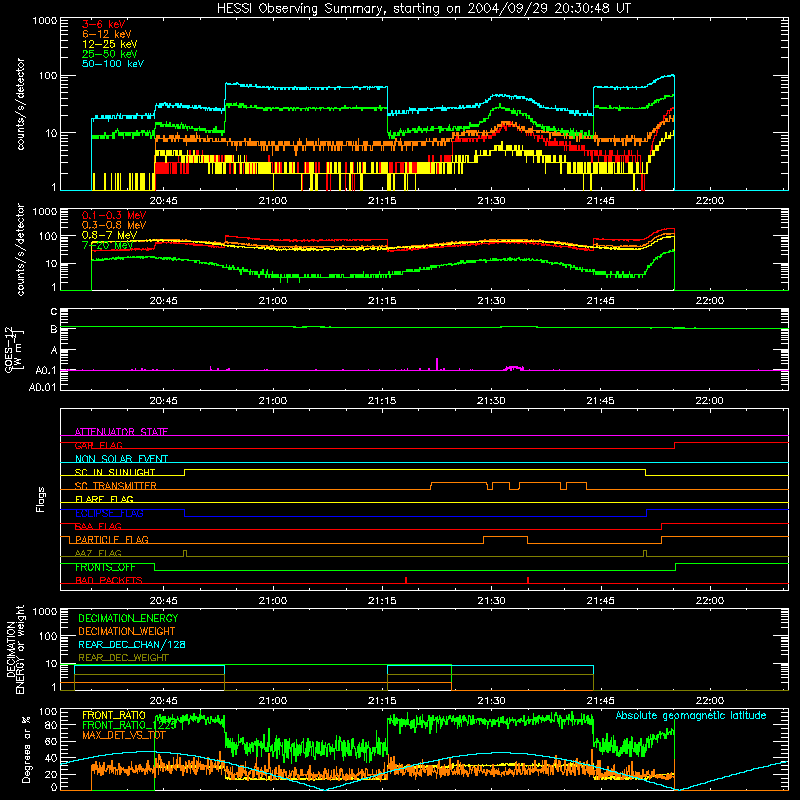
Task: Click the 3-6 keV legend label
Action: coord(103,24)
